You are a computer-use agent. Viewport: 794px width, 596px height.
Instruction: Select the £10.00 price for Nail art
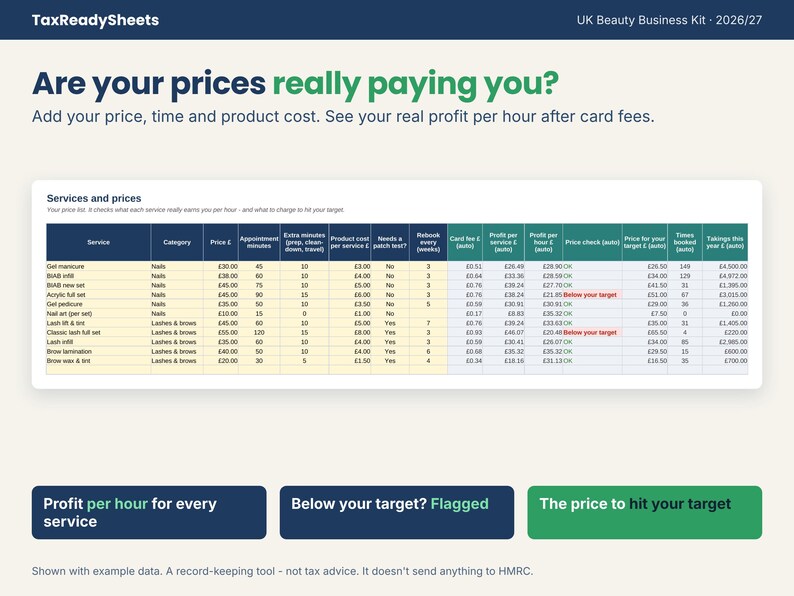221,313
